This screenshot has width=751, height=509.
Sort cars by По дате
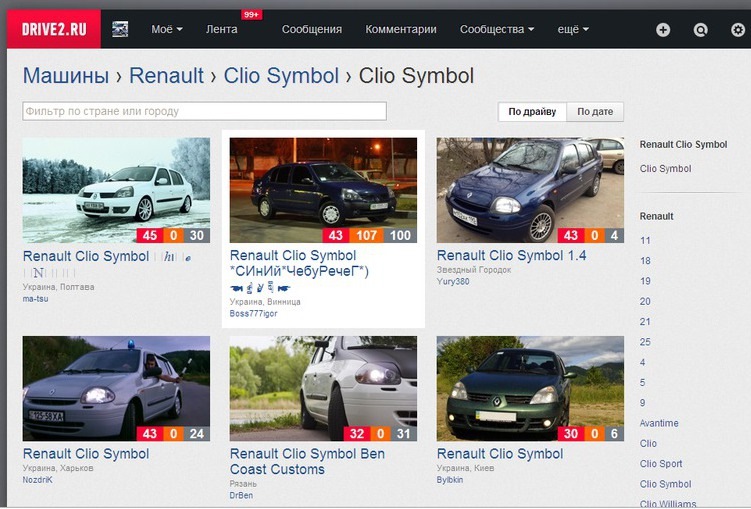[x=595, y=112]
